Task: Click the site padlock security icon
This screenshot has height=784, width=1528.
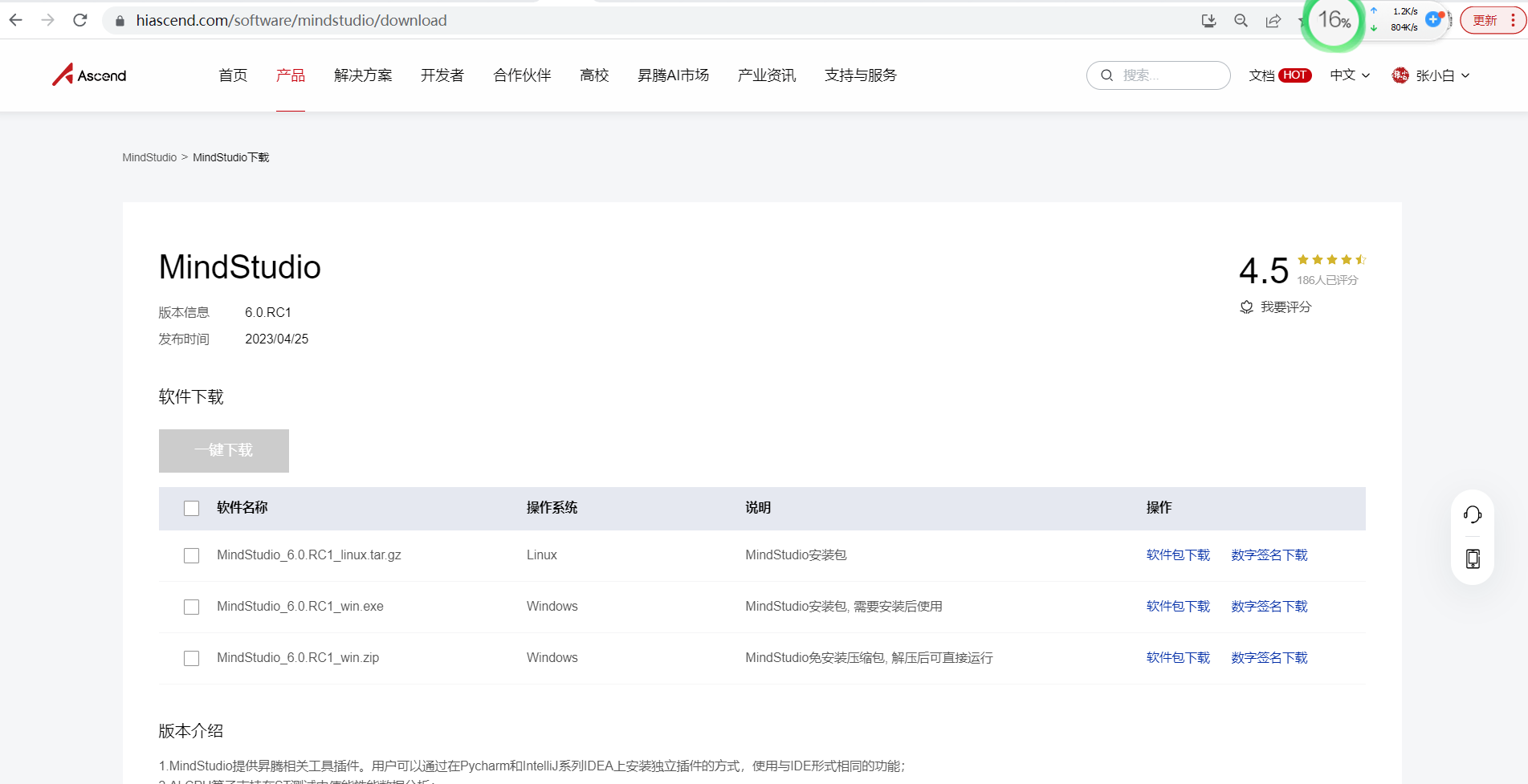Action: [x=120, y=21]
